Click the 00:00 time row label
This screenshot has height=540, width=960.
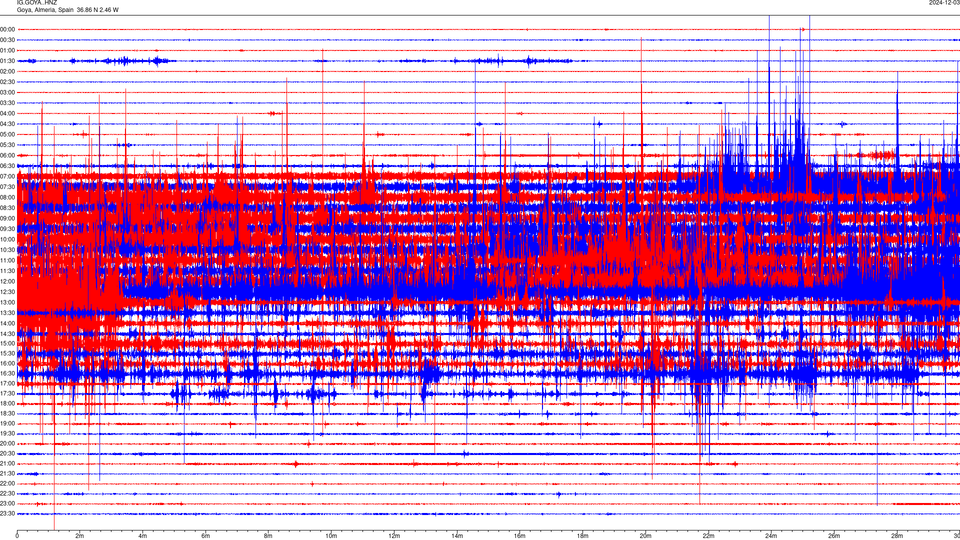(x=8, y=29)
